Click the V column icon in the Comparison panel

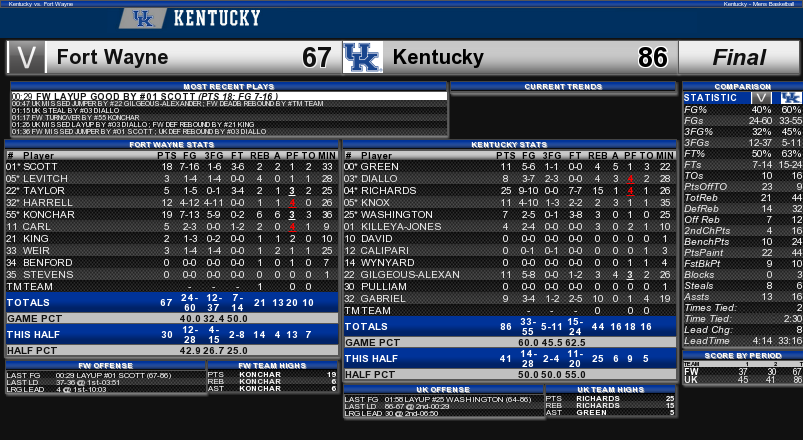761,98
